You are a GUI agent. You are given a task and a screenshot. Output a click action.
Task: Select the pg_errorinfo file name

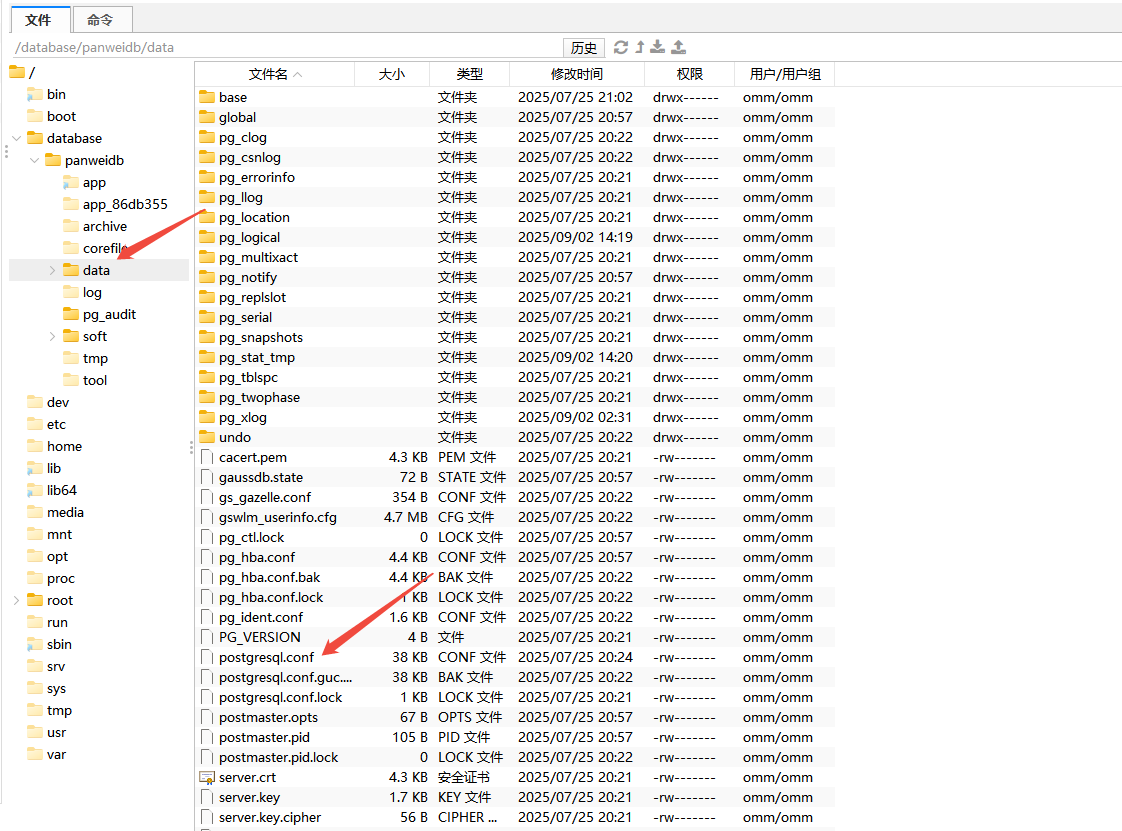257,178
